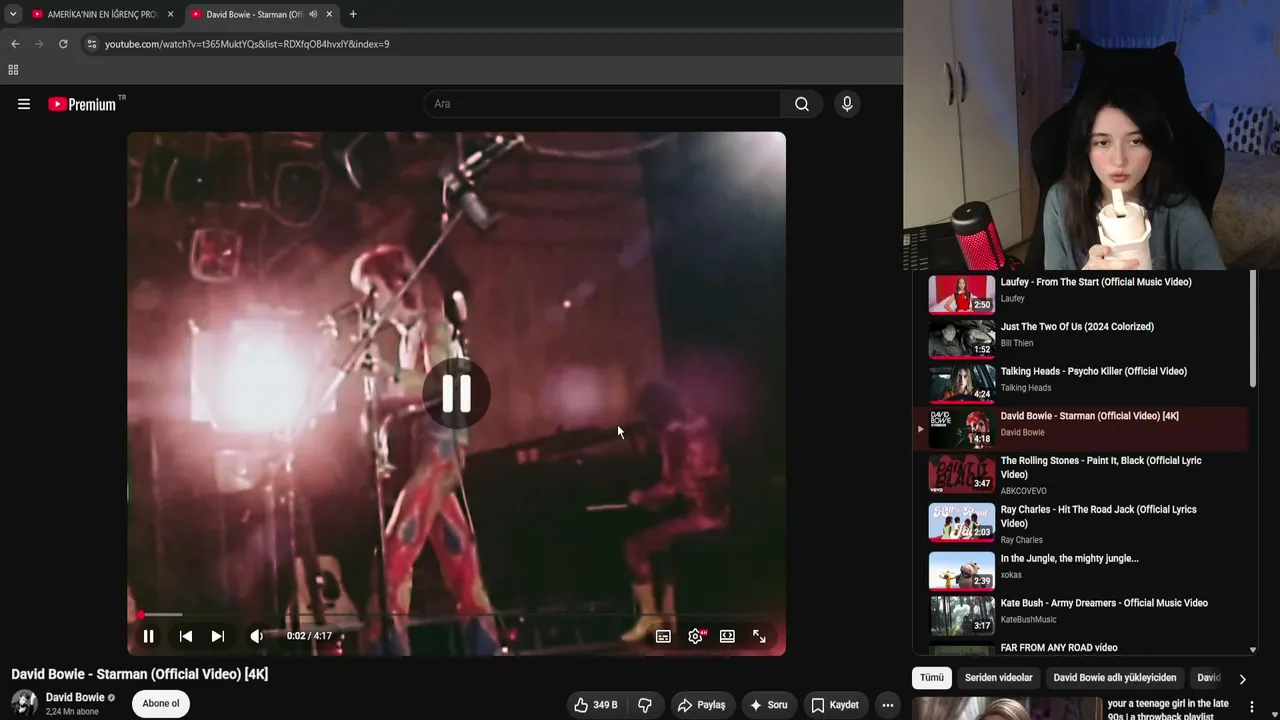1280x720 pixels.
Task: Go back with browser back arrow
Action: click(x=15, y=44)
